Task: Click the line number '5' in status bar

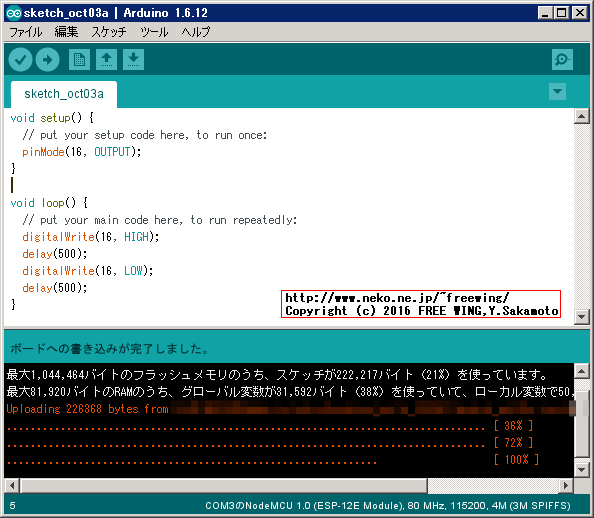Action: point(13,505)
